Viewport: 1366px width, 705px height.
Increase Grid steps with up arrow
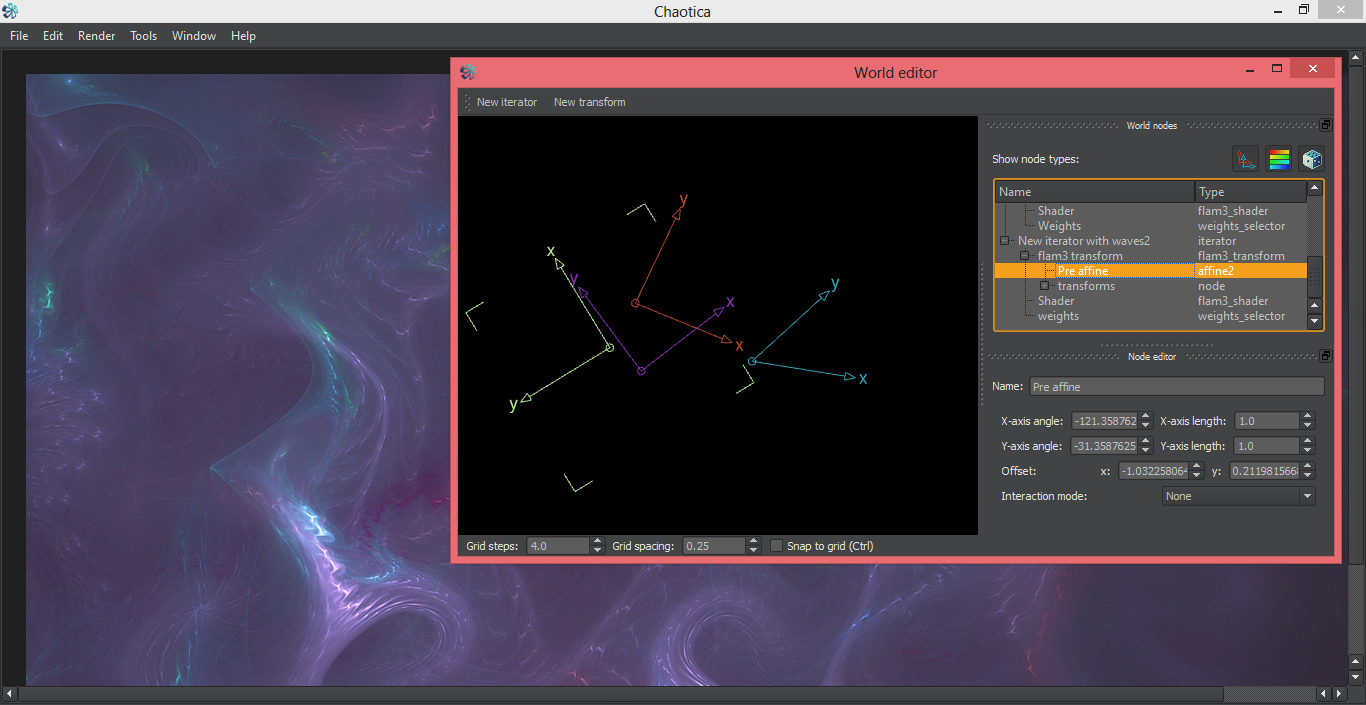click(x=598, y=542)
